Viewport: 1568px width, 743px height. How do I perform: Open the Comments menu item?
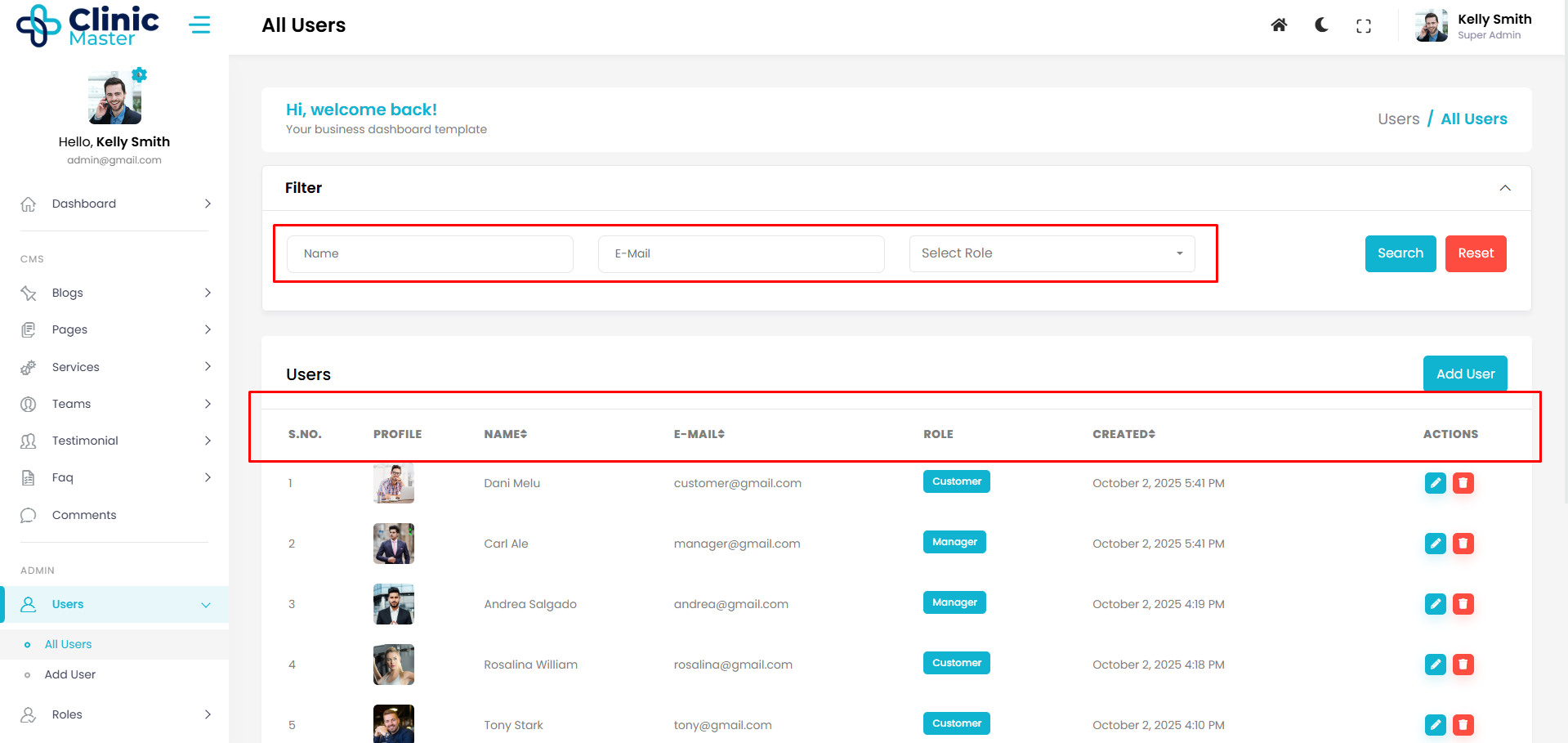tap(84, 515)
